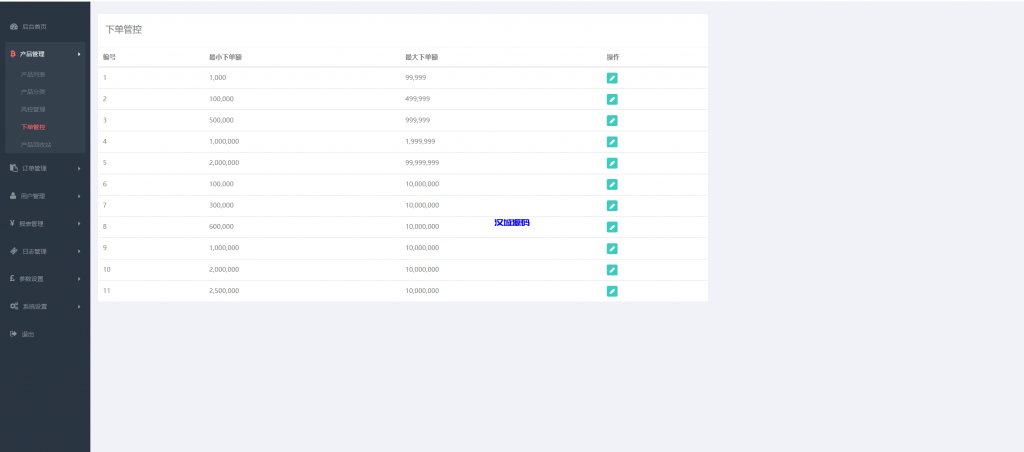Screen dimensions: 1024x452
Task: Edit row 7 with minimum 300,000
Action: (x=612, y=206)
